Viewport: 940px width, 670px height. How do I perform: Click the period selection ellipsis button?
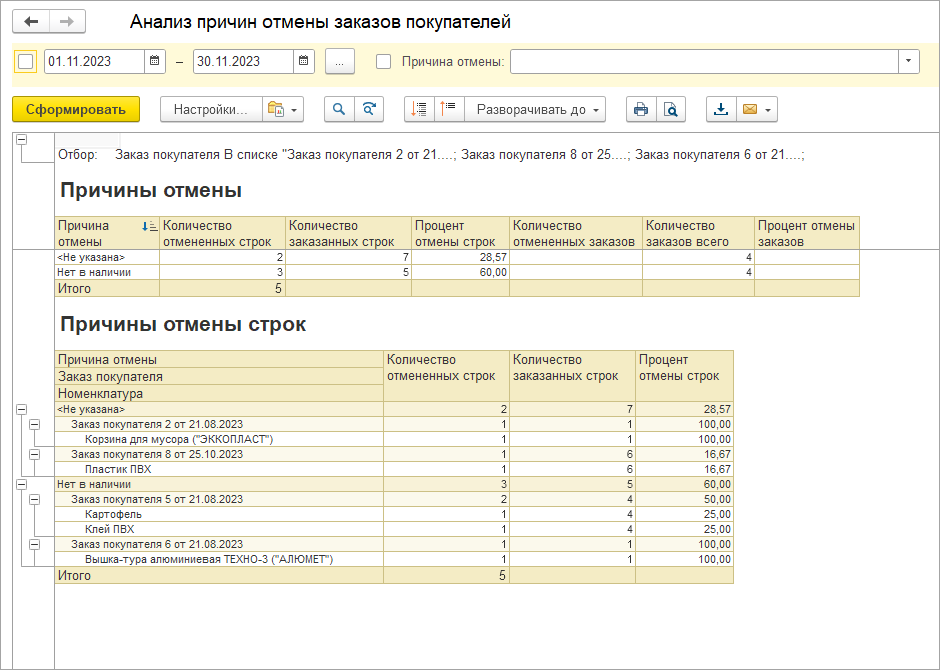point(340,61)
